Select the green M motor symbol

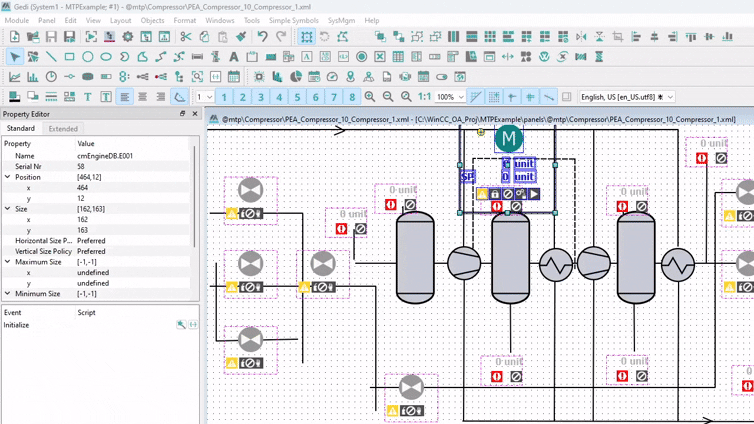(x=509, y=138)
